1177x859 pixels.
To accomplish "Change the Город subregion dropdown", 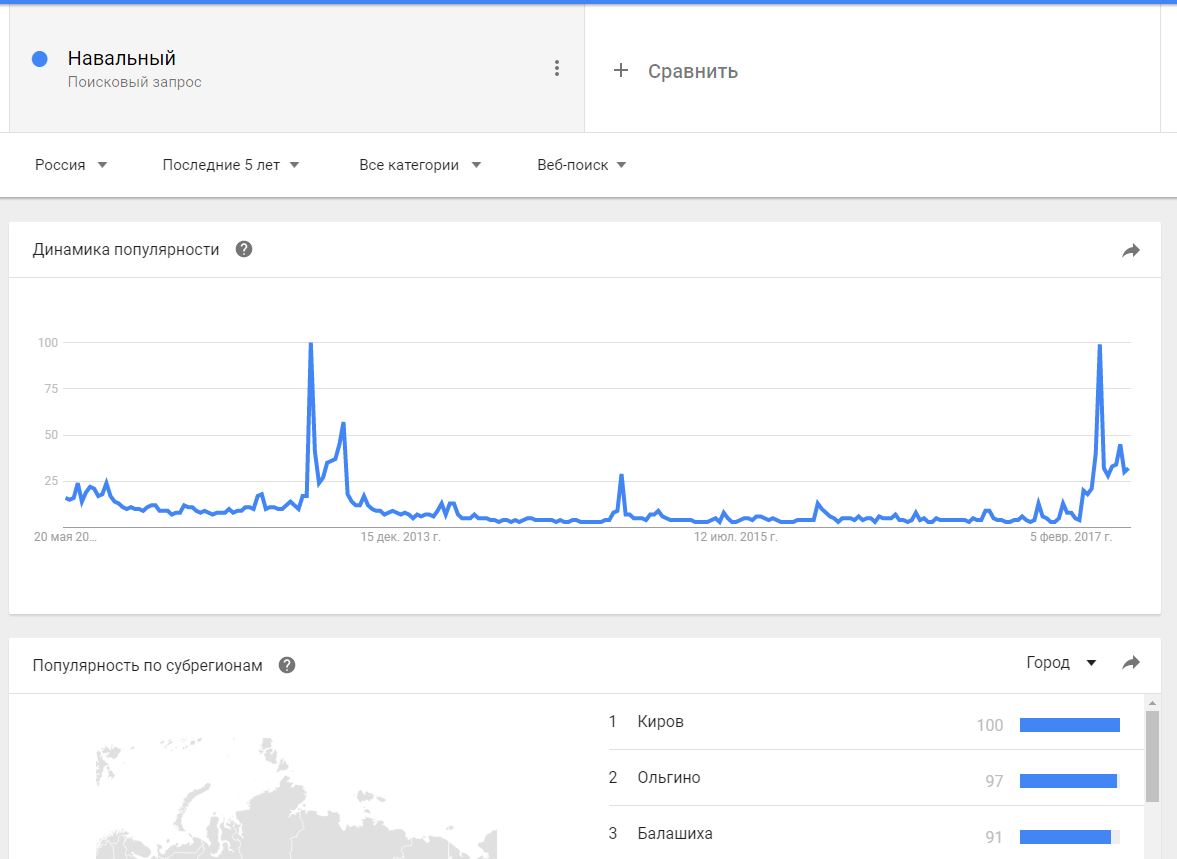I will point(1061,663).
